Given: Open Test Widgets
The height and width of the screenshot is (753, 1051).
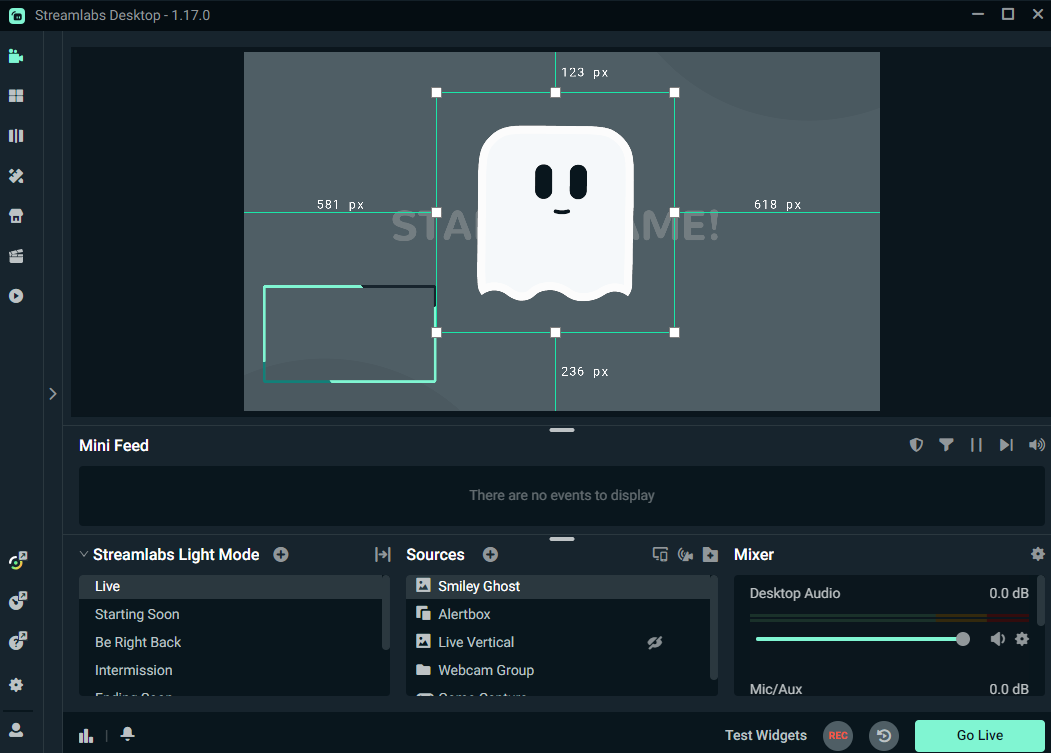Looking at the screenshot, I should [x=766, y=735].
